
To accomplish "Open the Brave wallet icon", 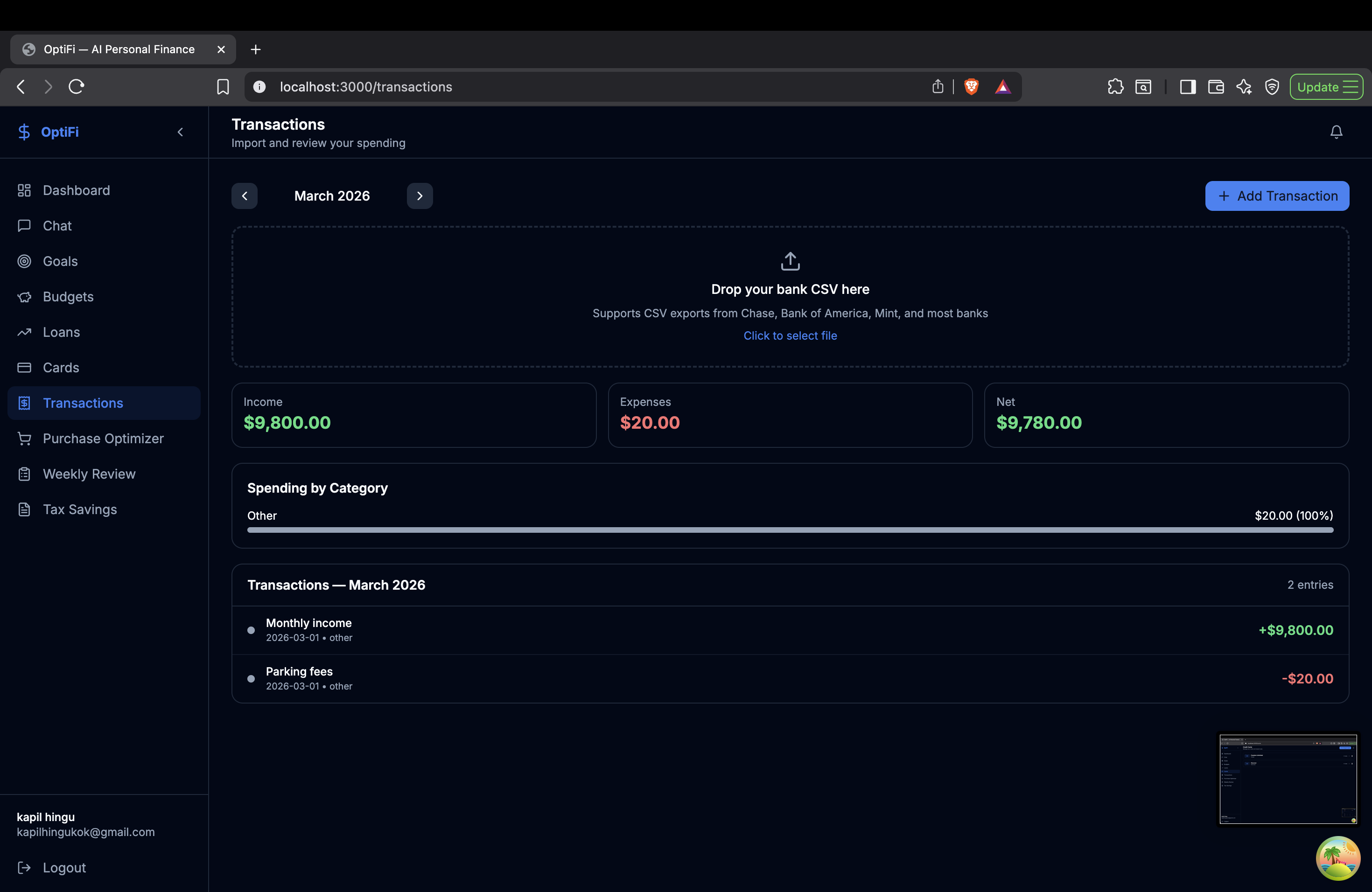I will coord(1215,86).
